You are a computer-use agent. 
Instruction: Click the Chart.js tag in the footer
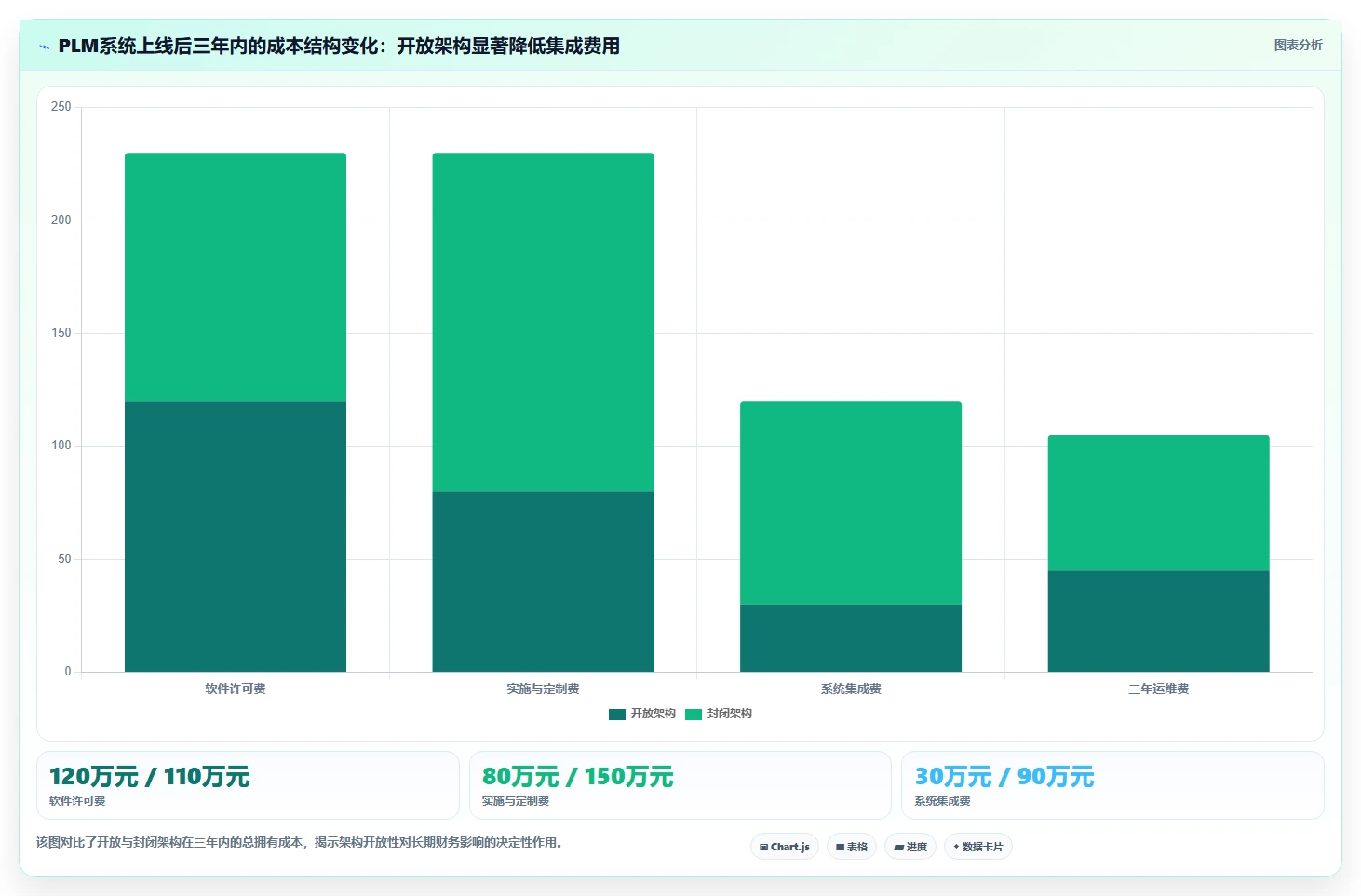[x=785, y=847]
